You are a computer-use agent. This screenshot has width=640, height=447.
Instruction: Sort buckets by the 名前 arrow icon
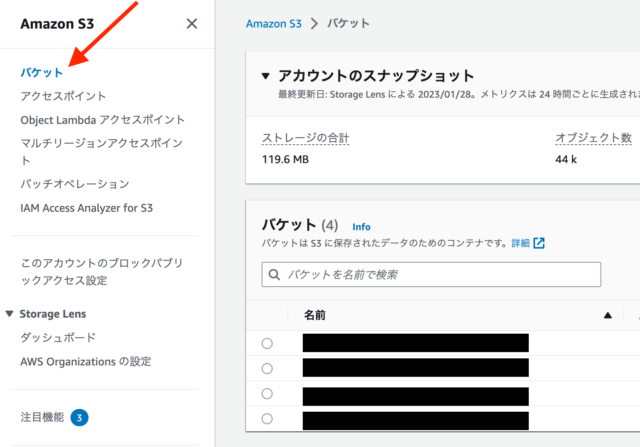(x=607, y=315)
